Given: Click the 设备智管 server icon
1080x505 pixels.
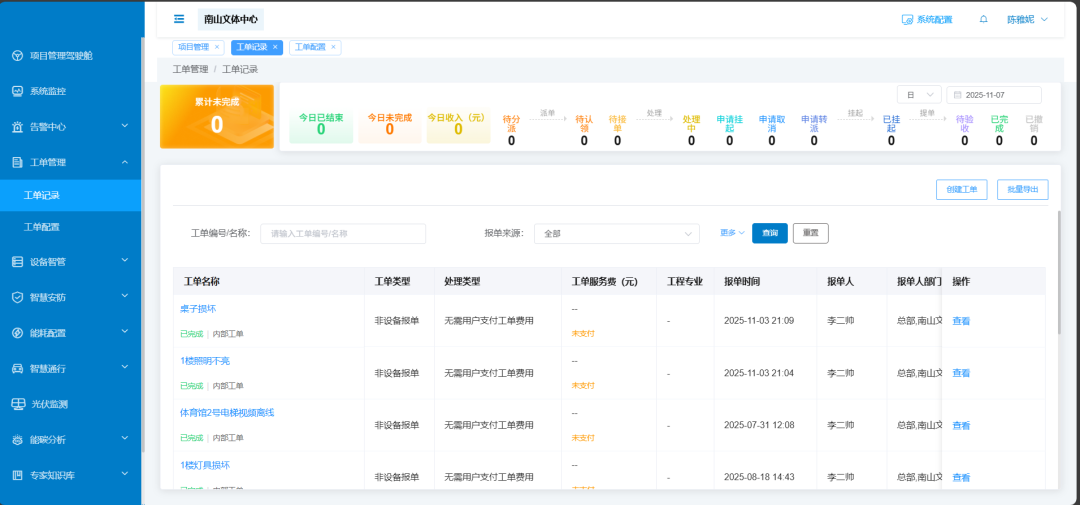Looking at the screenshot, I should point(18,262).
